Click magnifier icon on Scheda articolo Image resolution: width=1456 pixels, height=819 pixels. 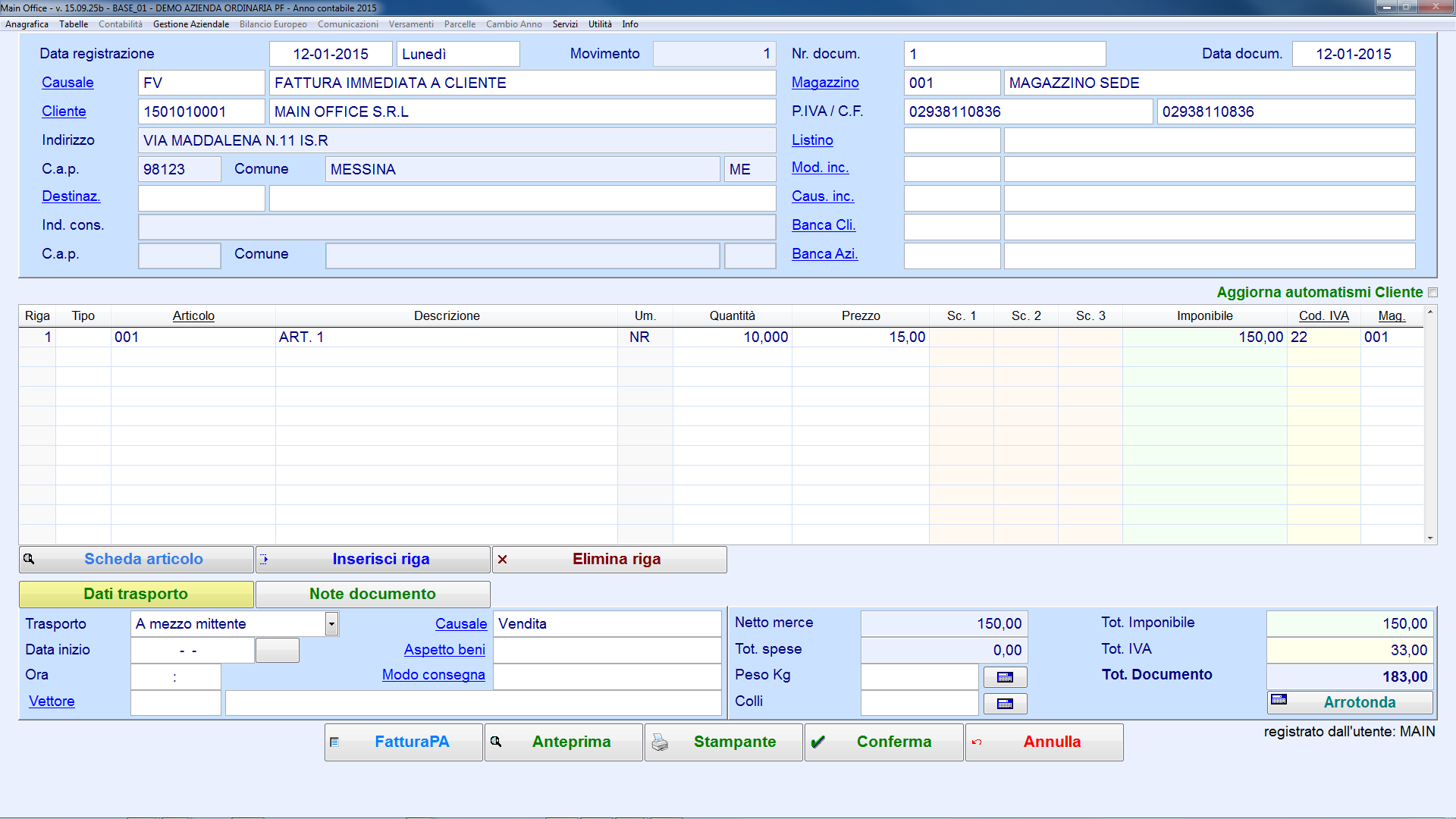pos(29,559)
